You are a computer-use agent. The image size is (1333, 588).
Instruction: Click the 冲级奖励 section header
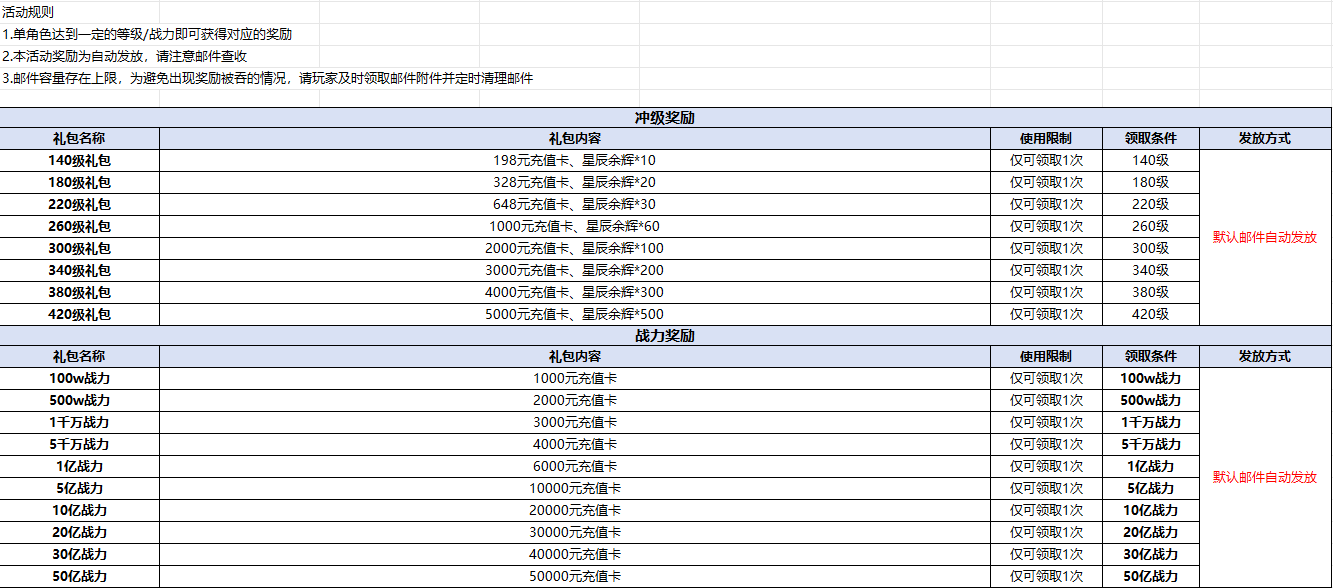(x=665, y=117)
